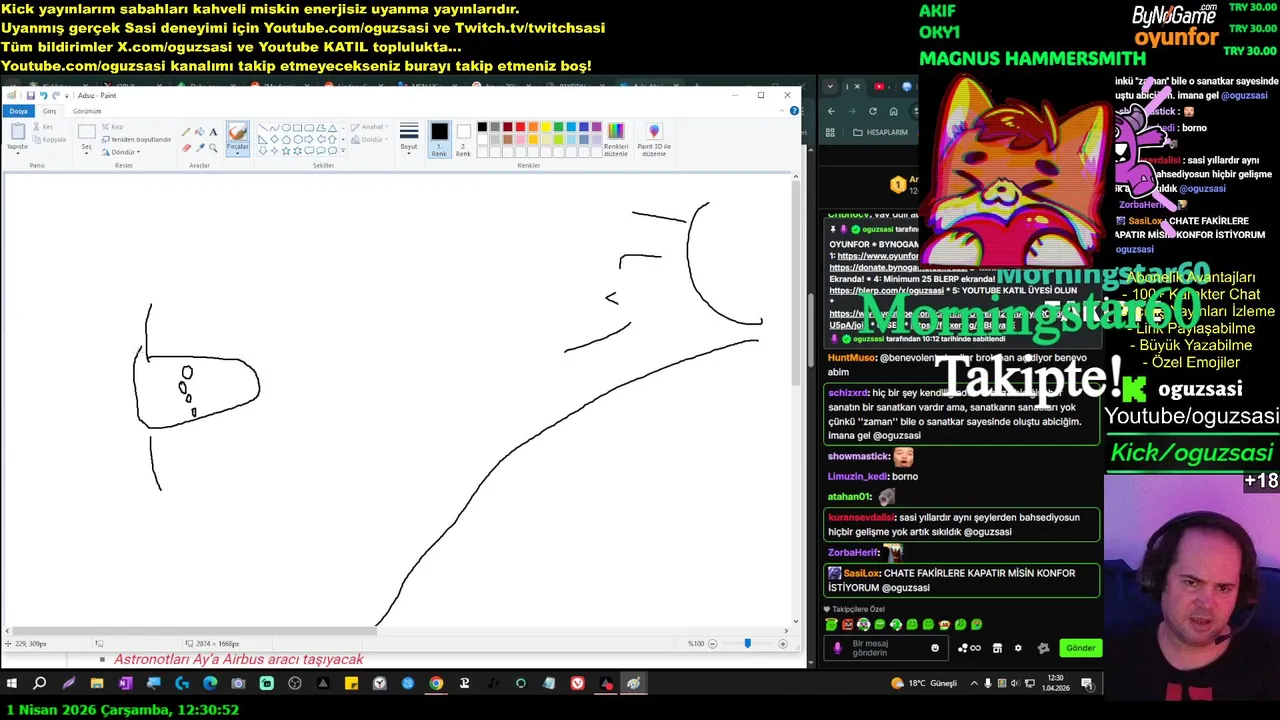1280x720 pixels.
Task: Select the Text tool in Paint
Action: [213, 132]
